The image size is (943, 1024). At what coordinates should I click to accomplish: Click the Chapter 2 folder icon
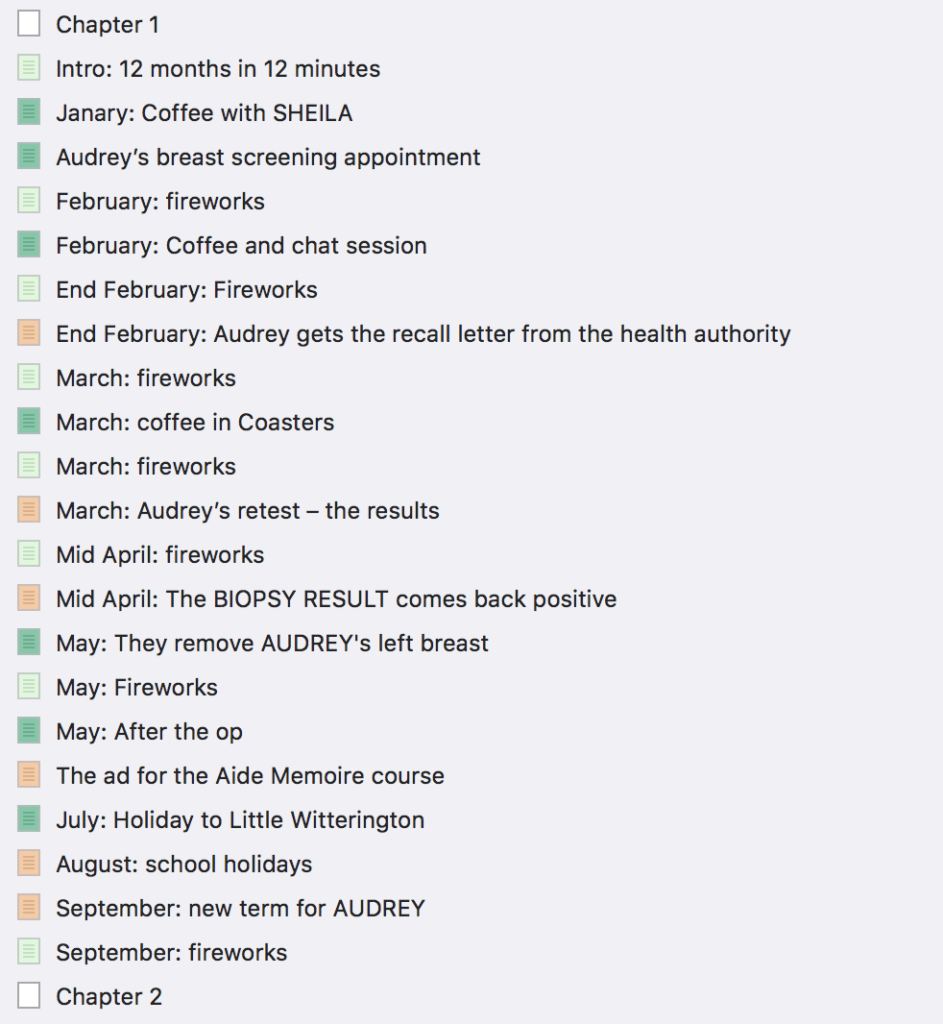click(29, 996)
